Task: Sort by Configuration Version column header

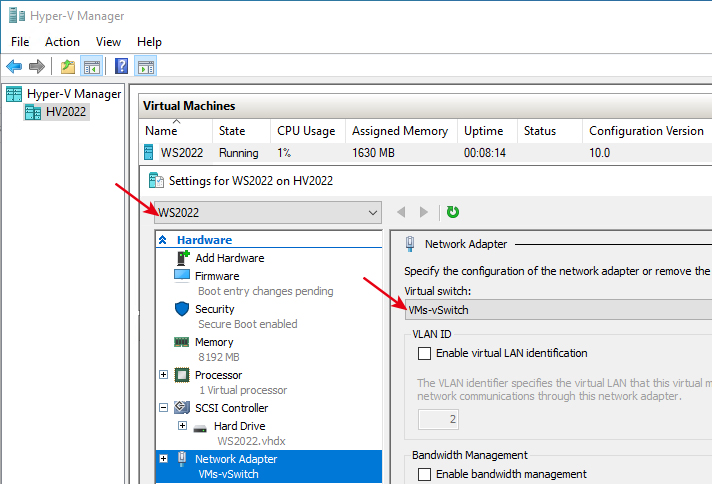Action: coord(647,131)
